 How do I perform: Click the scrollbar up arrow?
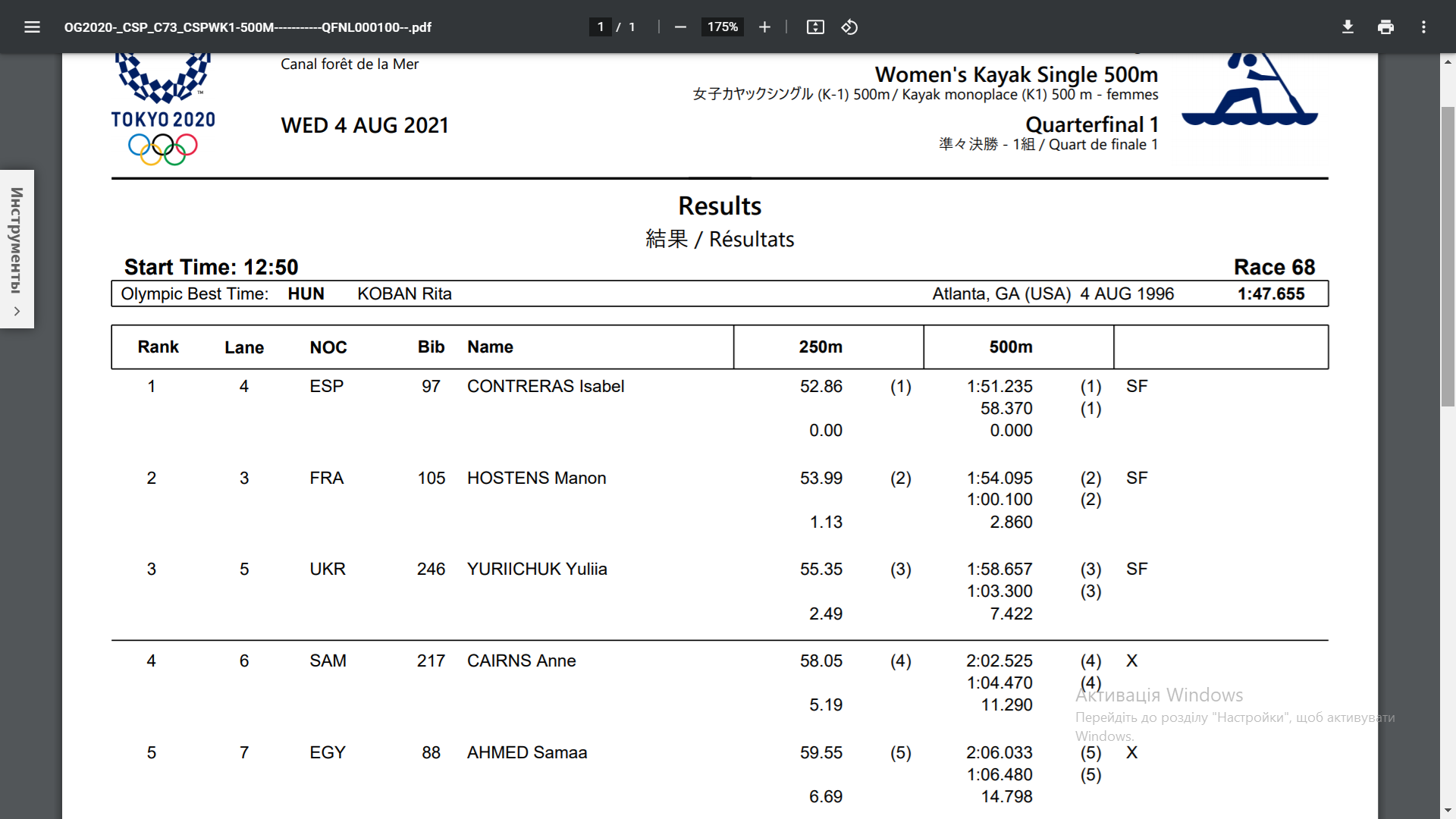[1448, 62]
